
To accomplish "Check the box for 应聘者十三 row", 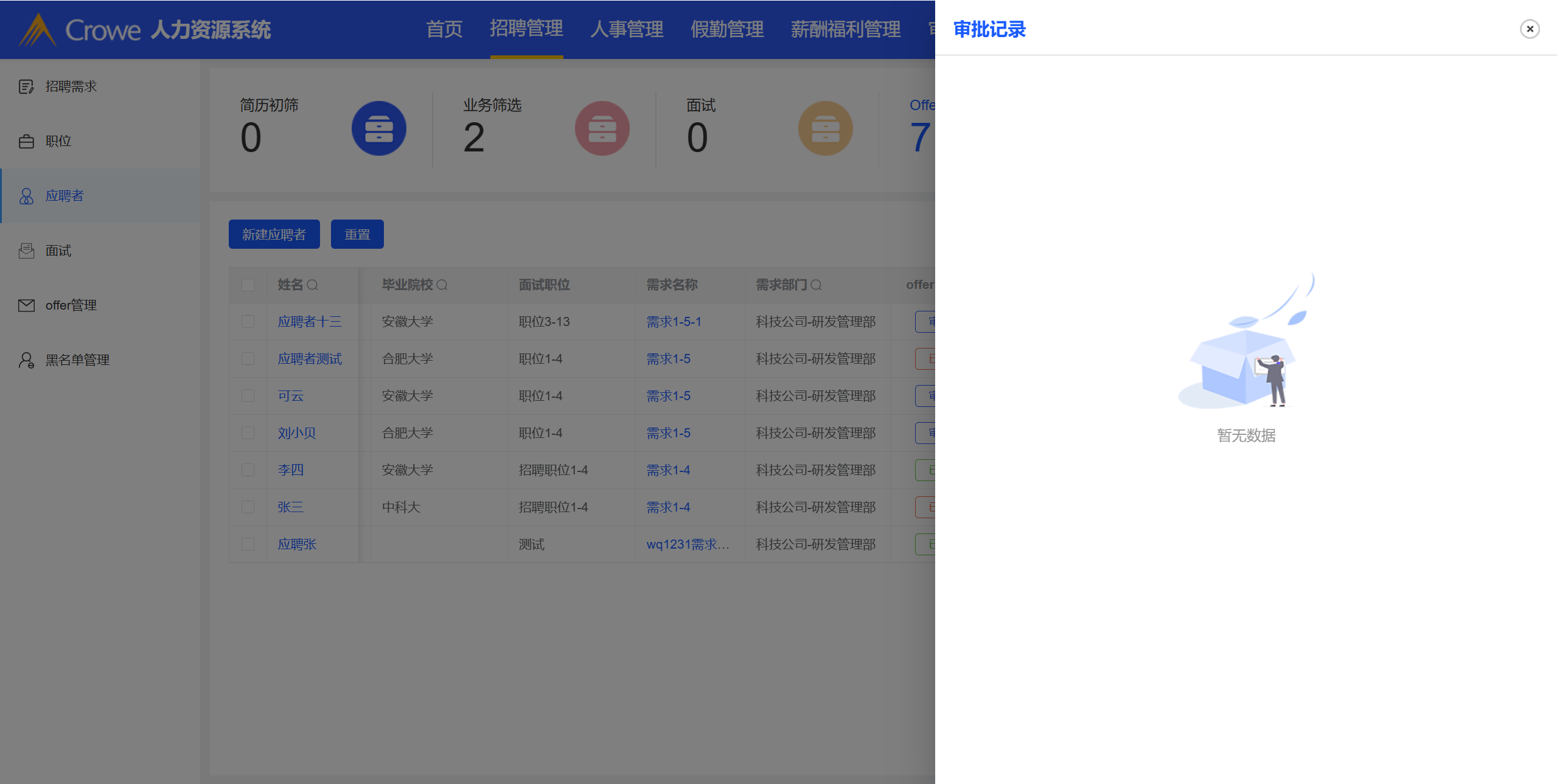I will [248, 322].
